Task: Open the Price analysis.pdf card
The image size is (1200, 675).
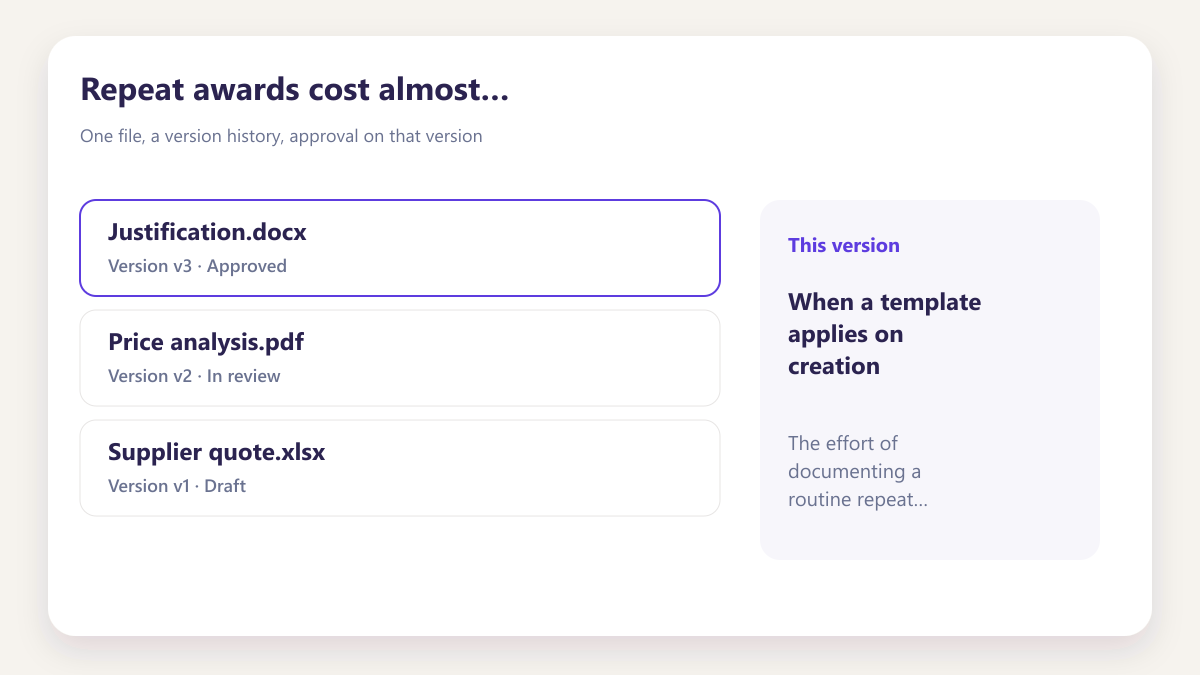Action: pos(400,358)
